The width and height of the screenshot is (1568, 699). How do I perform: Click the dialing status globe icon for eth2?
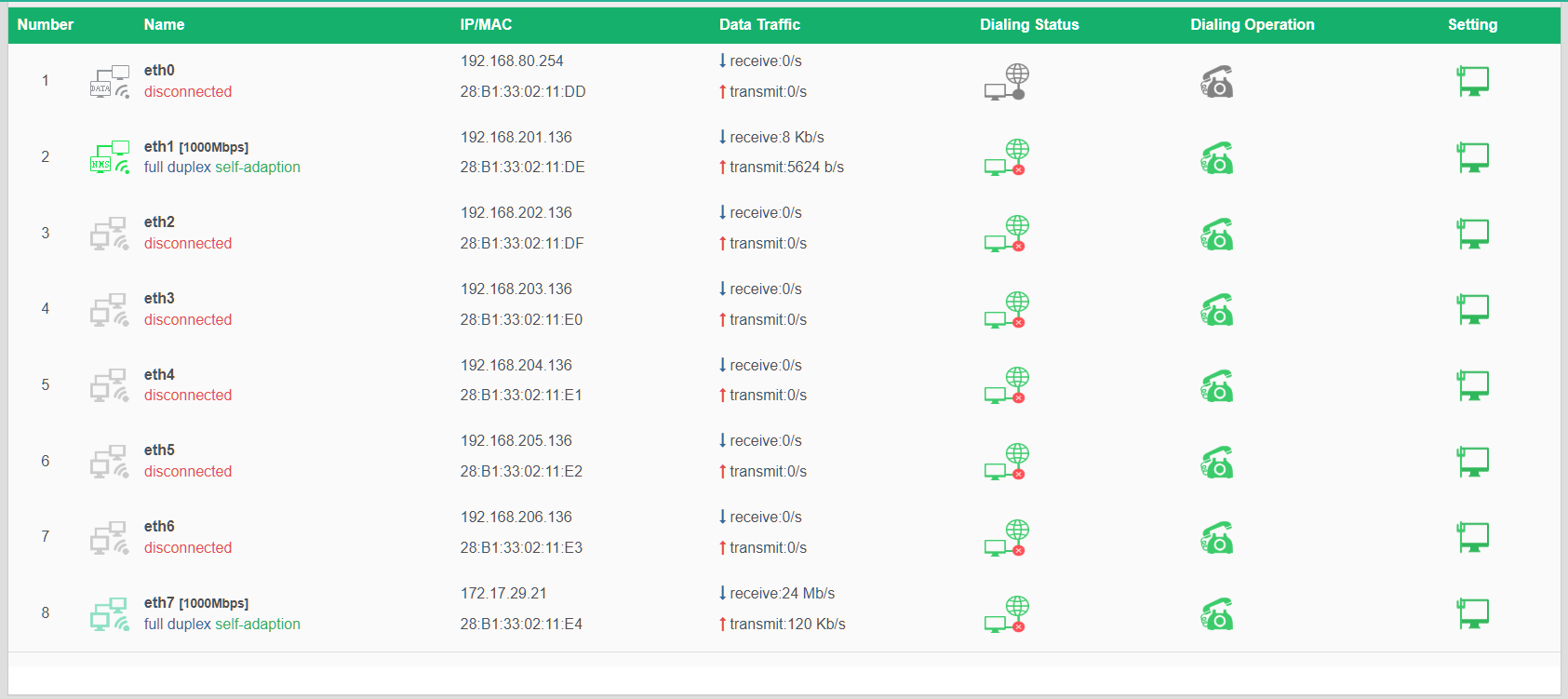(x=1007, y=234)
